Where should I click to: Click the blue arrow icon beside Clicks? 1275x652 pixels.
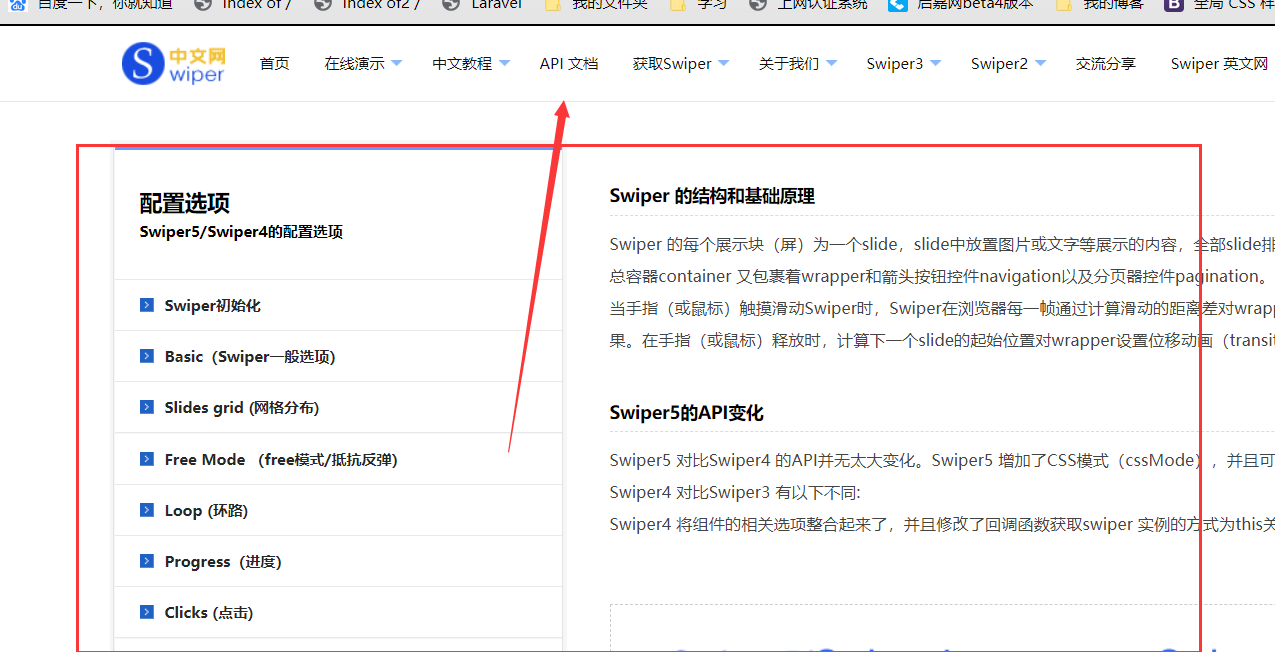pos(147,612)
